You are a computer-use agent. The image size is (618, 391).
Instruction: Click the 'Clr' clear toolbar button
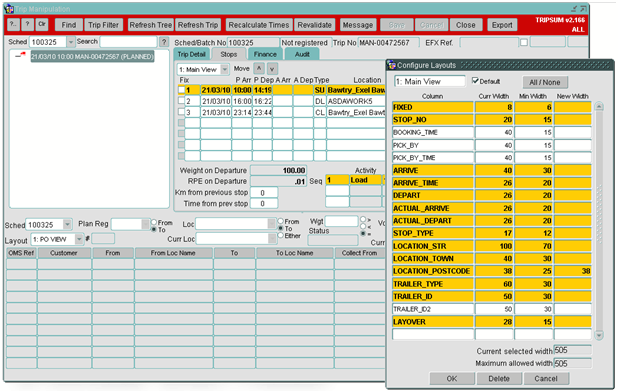42,24
